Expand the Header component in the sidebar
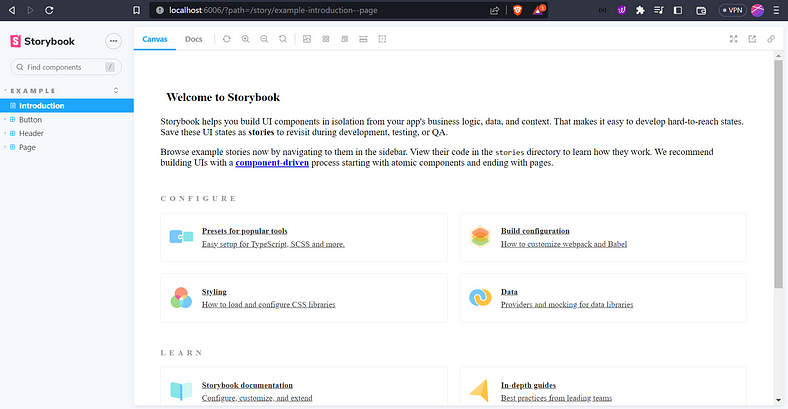Viewport: 788px width, 409px height. point(31,133)
